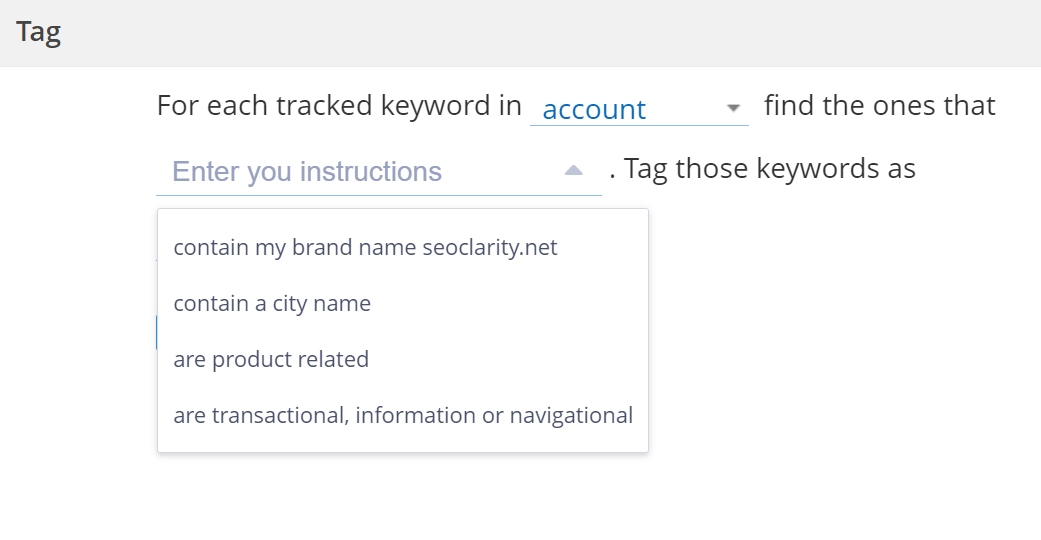1041x540 pixels.
Task: Open the account scope dropdown
Action: click(638, 108)
